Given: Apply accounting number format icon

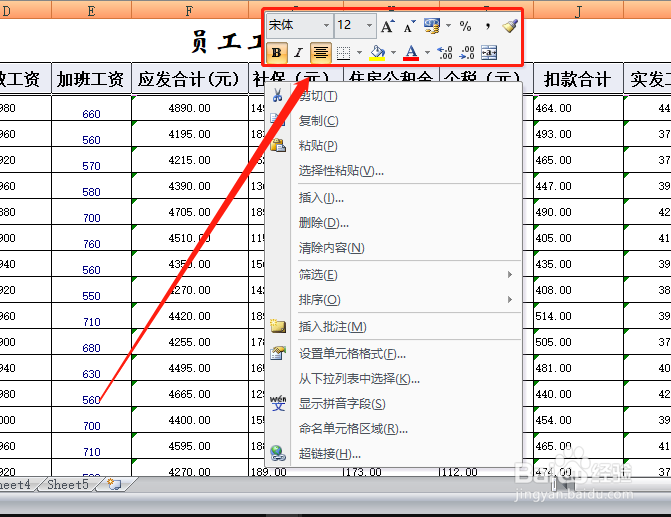Looking at the screenshot, I should tap(432, 26).
